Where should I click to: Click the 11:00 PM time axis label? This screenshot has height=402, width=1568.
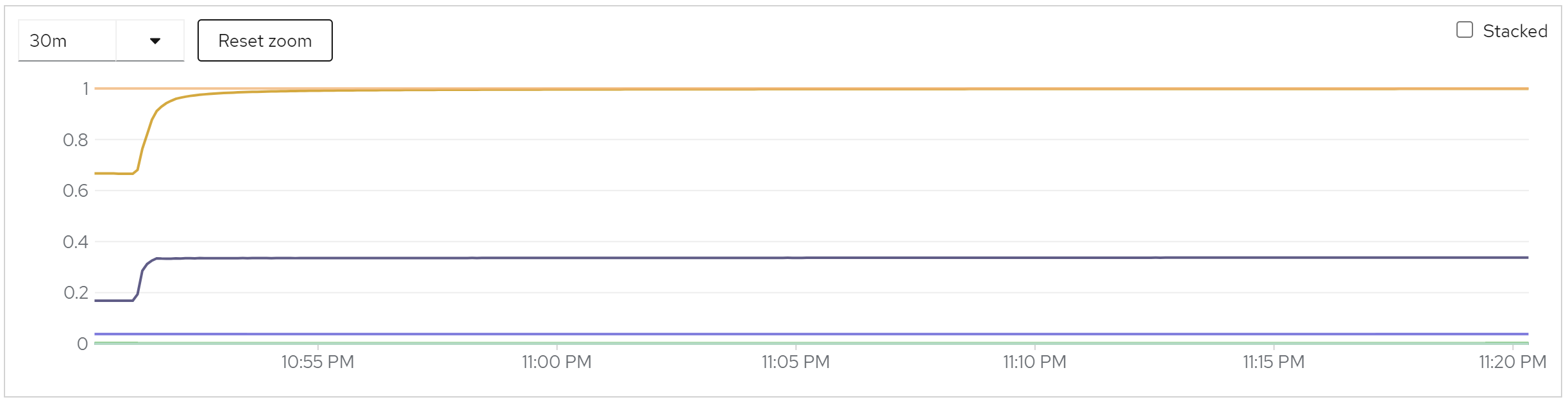557,362
